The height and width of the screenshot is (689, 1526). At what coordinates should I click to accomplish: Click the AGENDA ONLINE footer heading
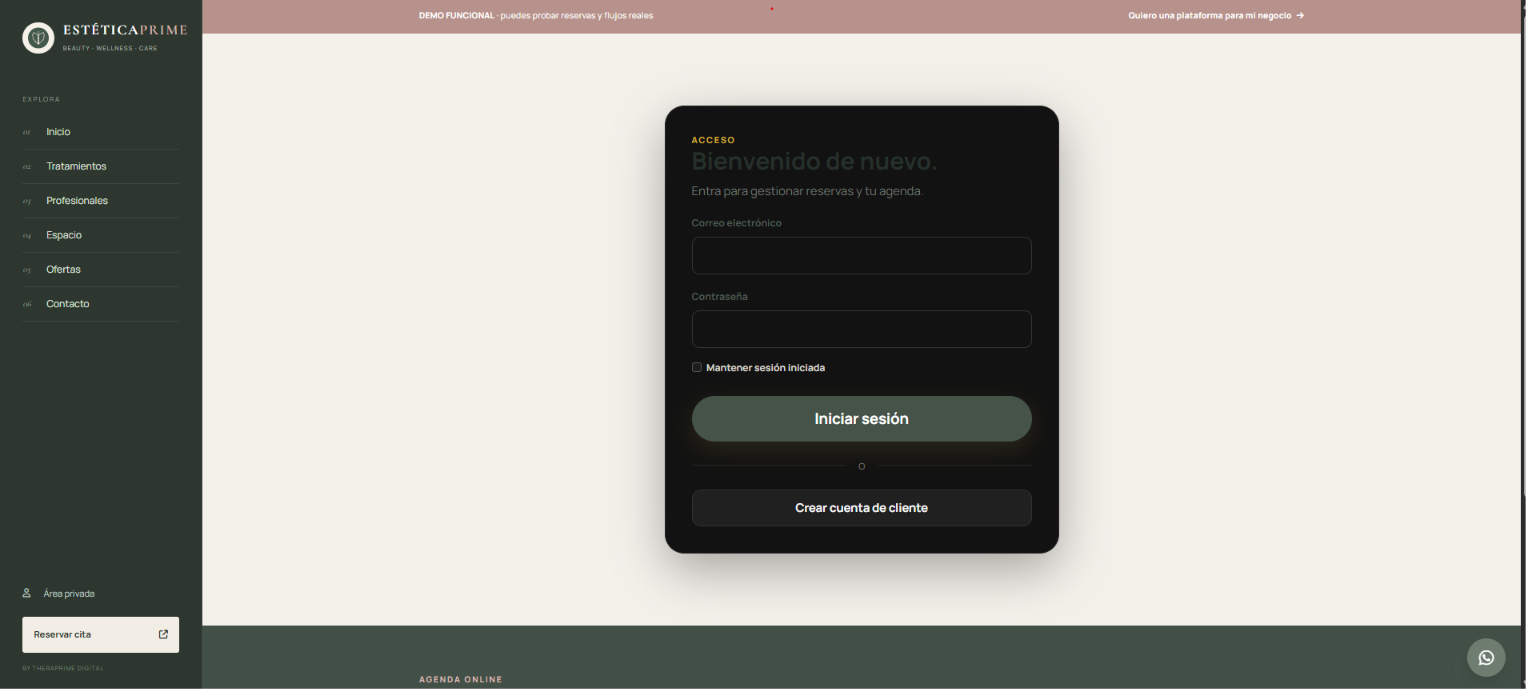coord(461,680)
